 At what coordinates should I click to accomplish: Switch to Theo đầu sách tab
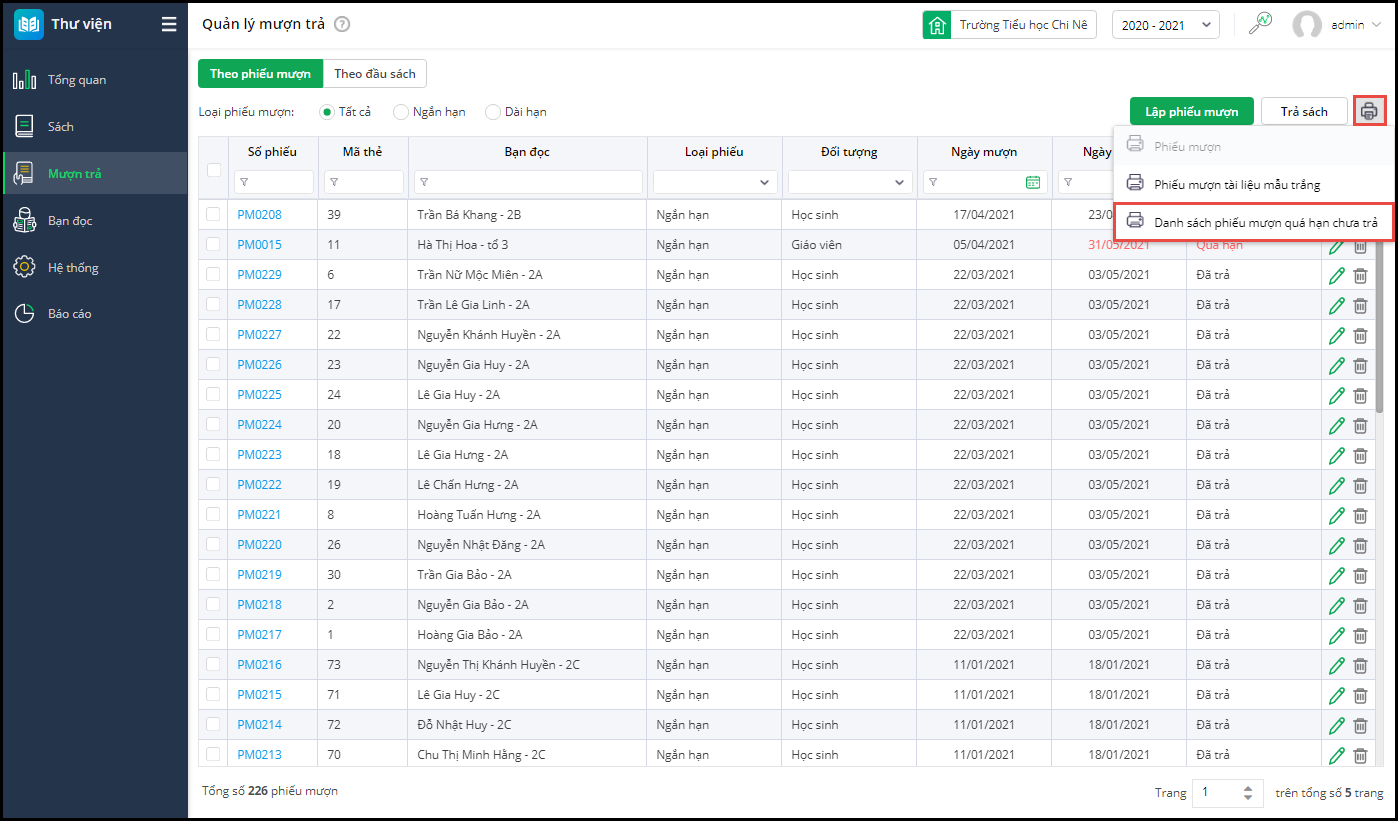[x=375, y=74]
